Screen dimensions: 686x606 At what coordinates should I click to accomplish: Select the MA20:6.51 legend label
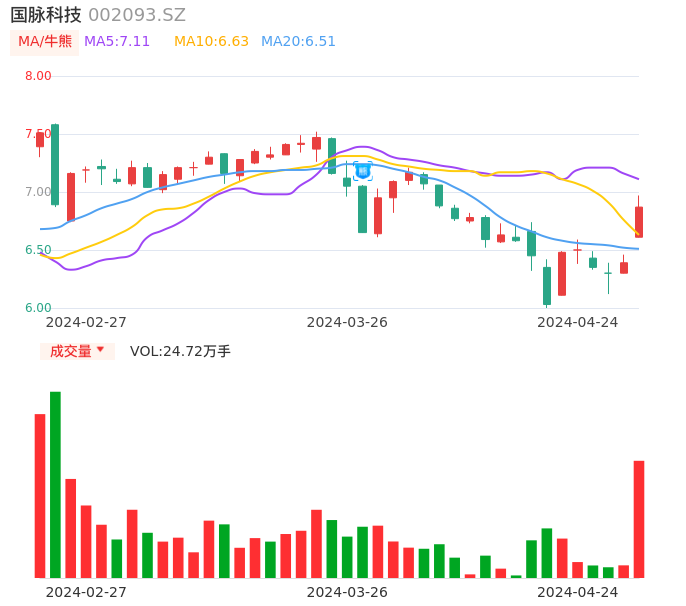298,42
